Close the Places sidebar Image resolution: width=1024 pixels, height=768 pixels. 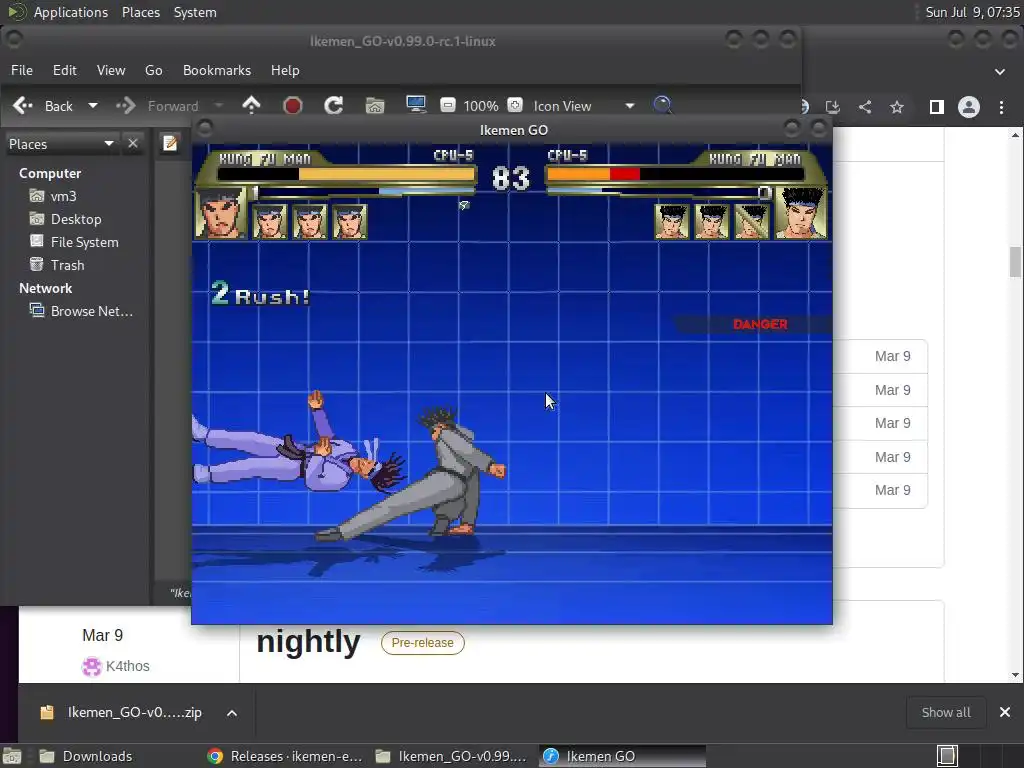point(133,143)
